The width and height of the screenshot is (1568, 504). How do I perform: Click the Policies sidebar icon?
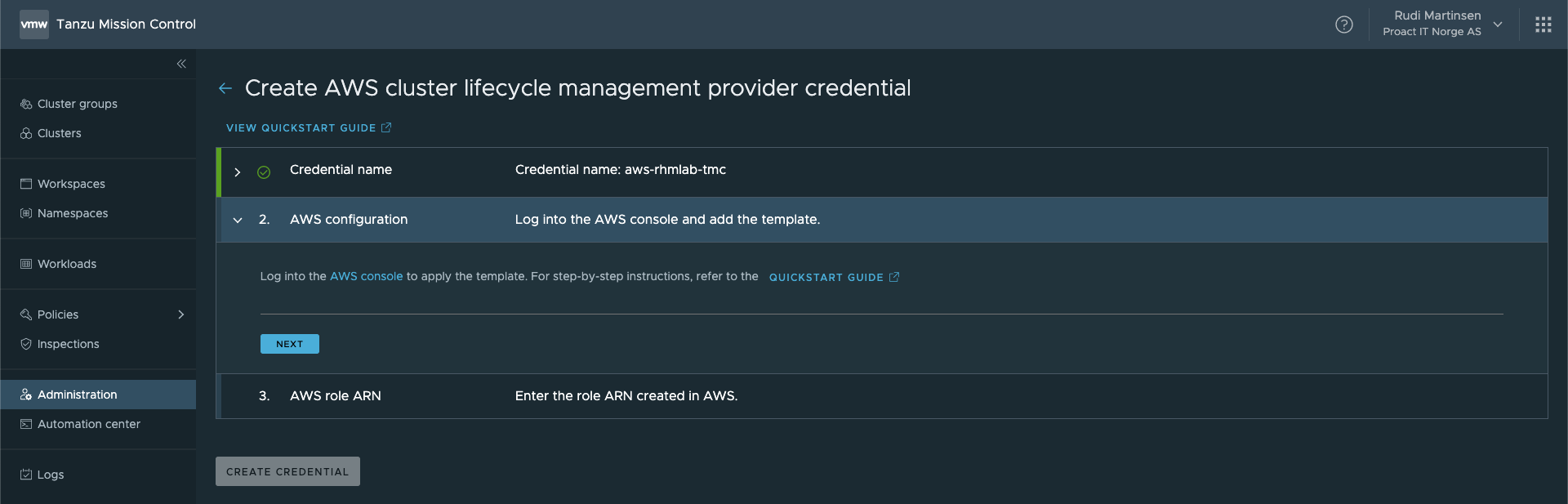point(26,314)
